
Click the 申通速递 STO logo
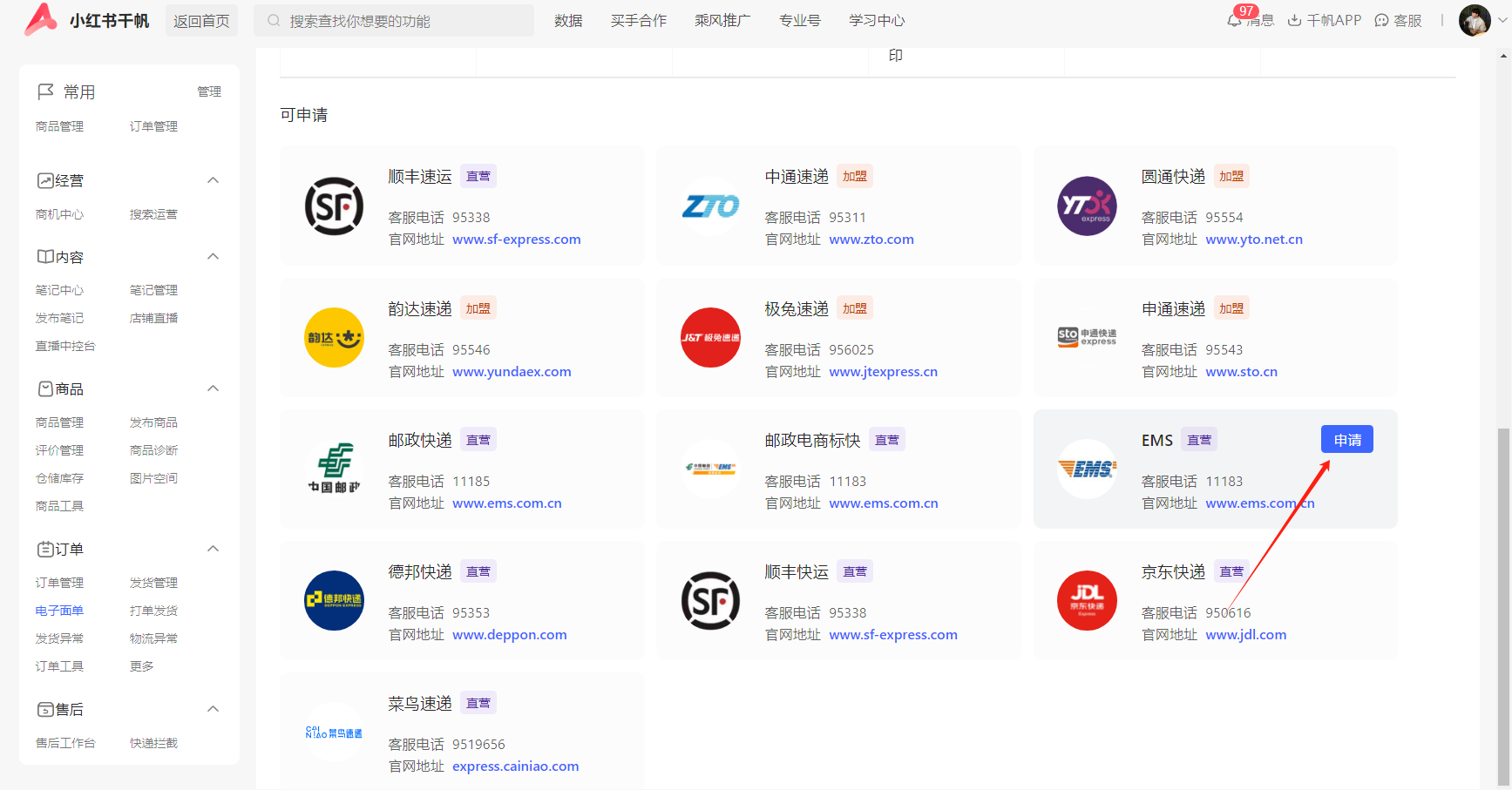(x=1087, y=338)
